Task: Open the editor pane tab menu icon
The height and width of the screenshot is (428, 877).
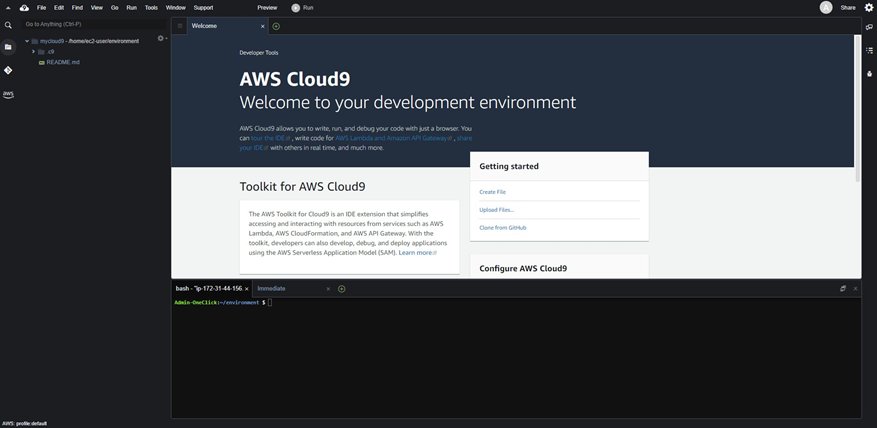Action: tap(180, 26)
